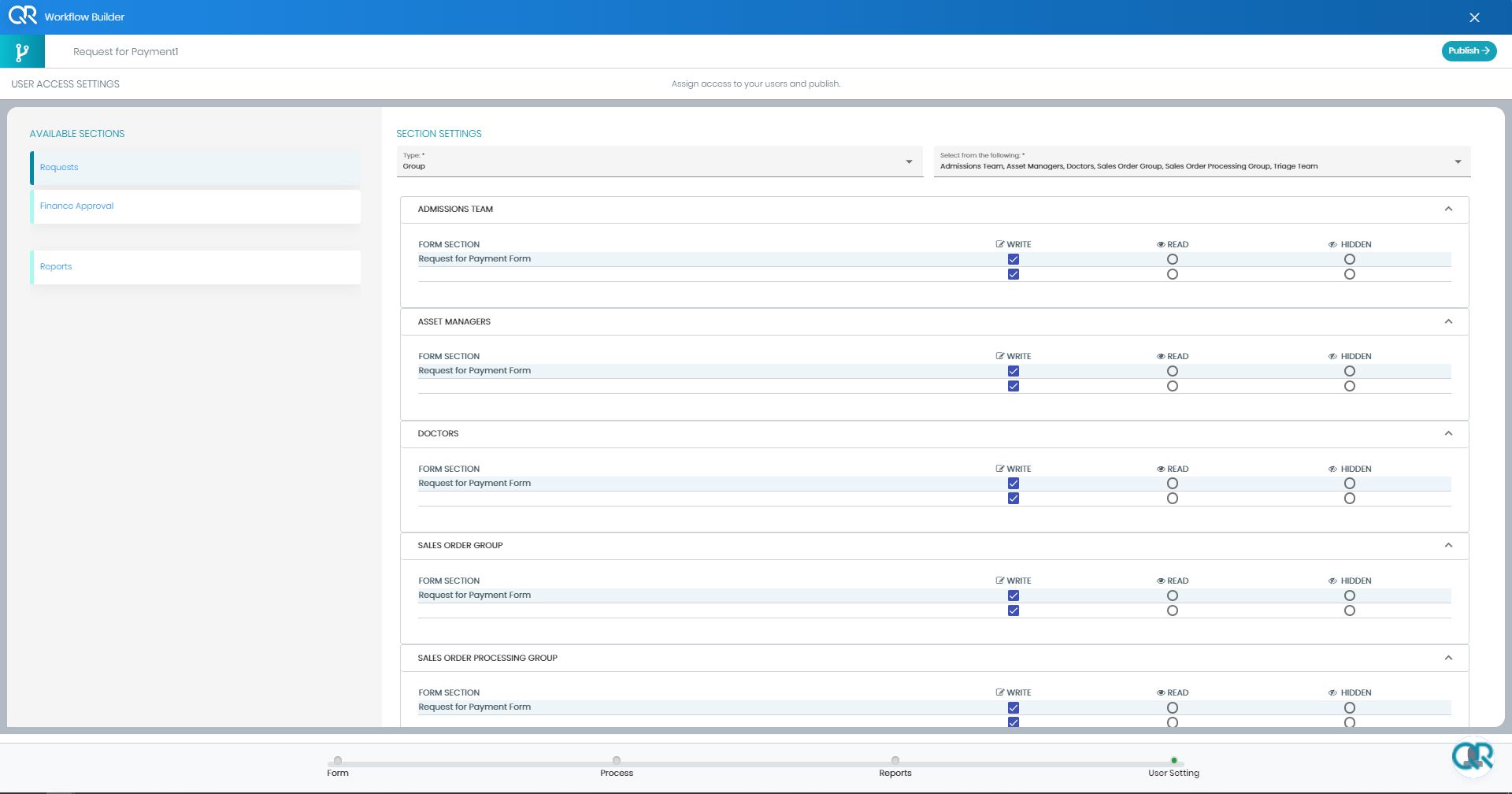Screen dimensions: 1512x794
Task: Click the Read eye icon in Asset Managers
Action: click(x=1161, y=357)
